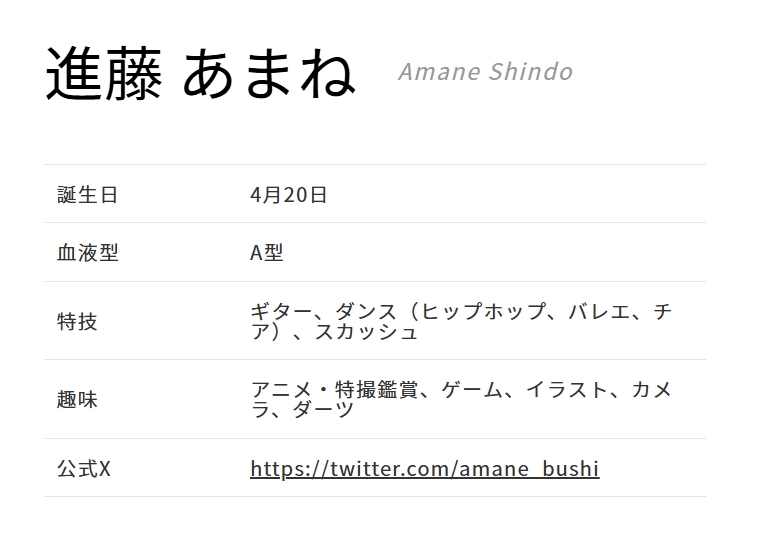Click the ダーツ text in hobbies
Image resolution: width=770 pixels, height=539 pixels.
[x=324, y=409]
